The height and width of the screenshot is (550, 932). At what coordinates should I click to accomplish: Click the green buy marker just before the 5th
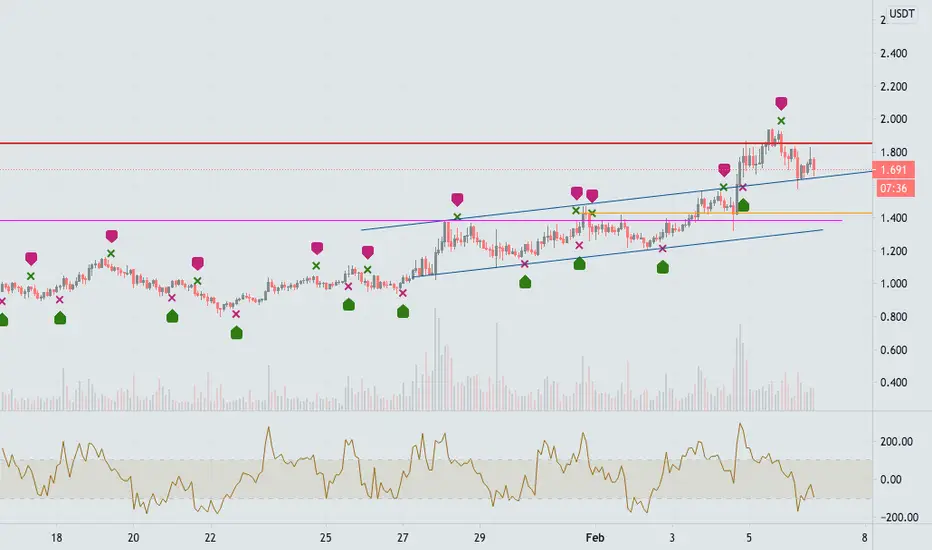(x=742, y=206)
